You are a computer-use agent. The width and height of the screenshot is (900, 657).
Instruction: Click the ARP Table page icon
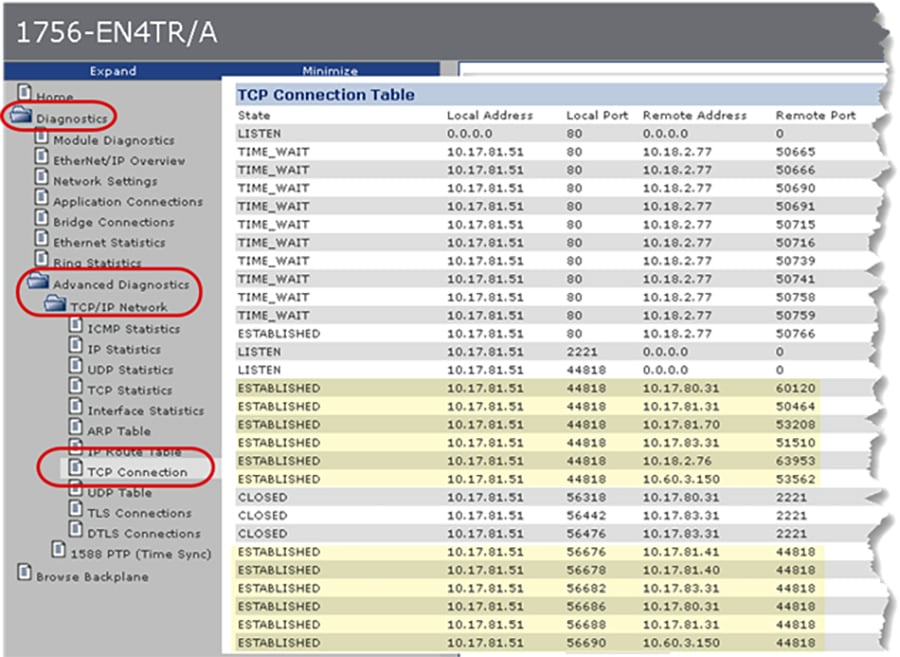(76, 427)
